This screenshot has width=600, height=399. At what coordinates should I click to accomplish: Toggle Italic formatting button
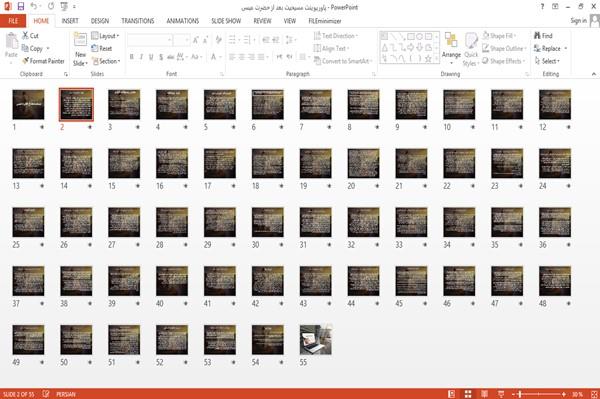(141, 57)
